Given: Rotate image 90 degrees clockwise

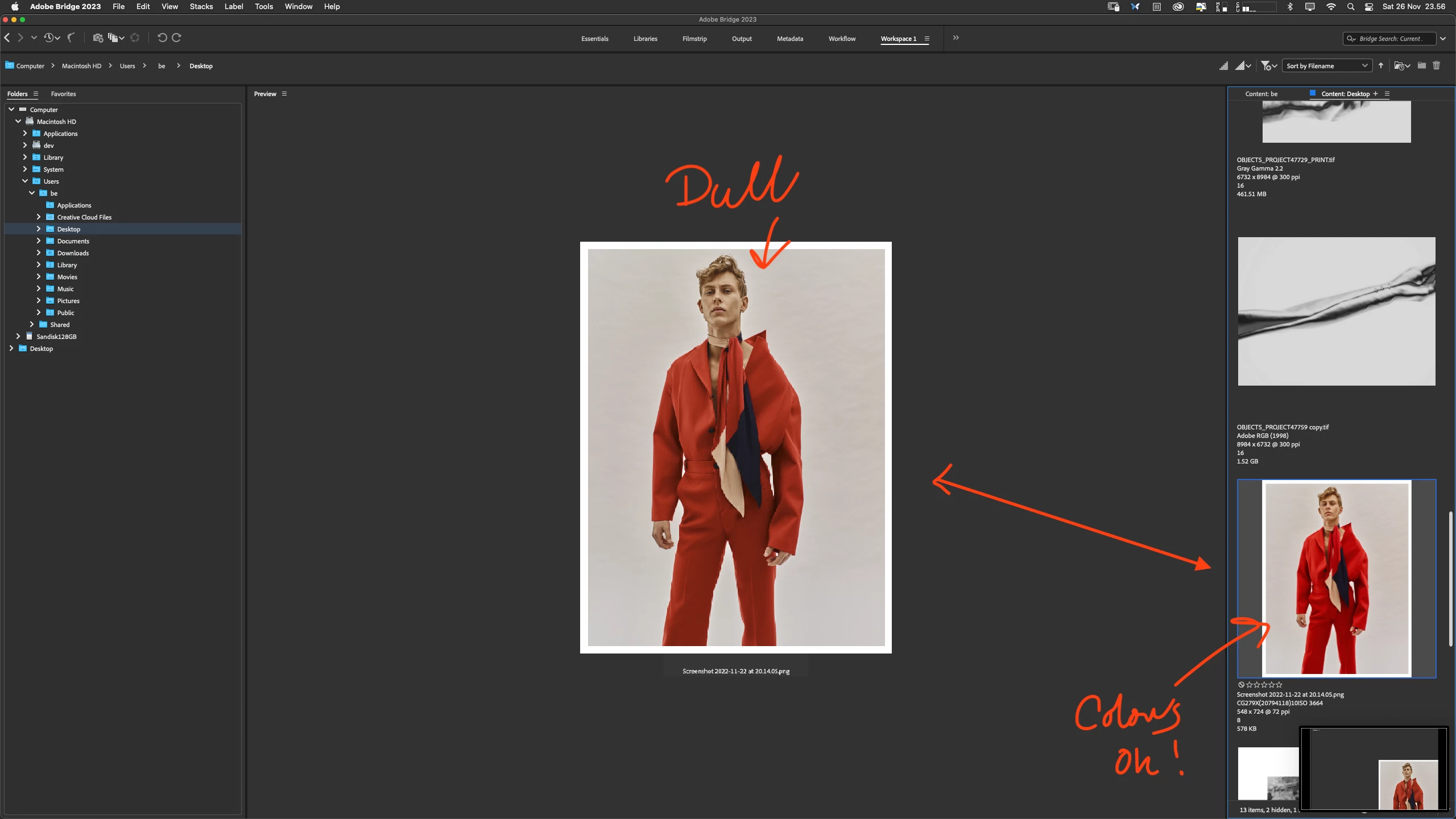Looking at the screenshot, I should click(177, 38).
